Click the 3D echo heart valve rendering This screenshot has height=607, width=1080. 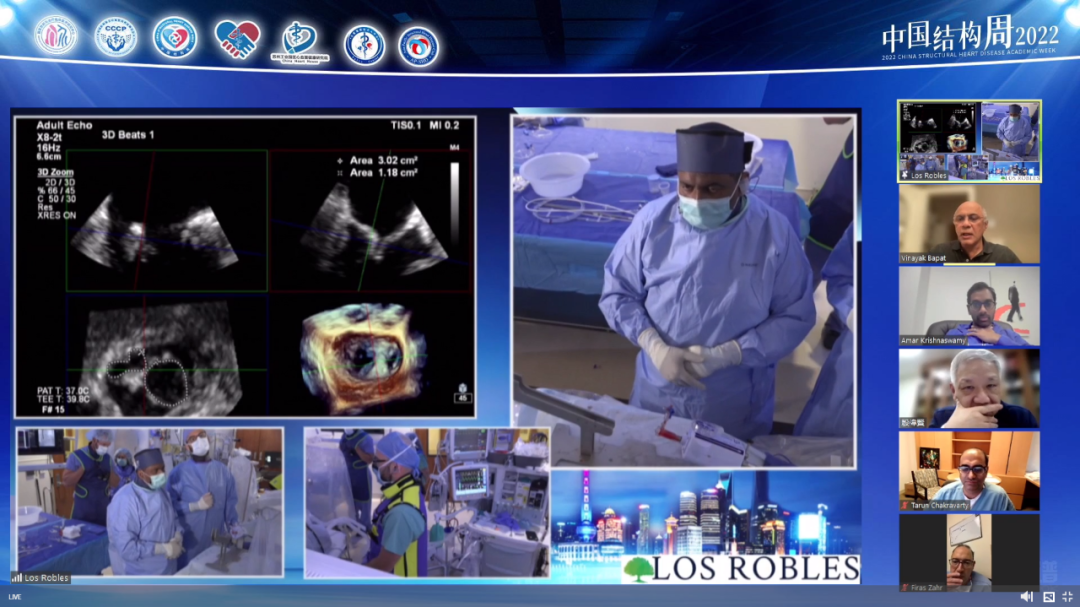click(363, 357)
